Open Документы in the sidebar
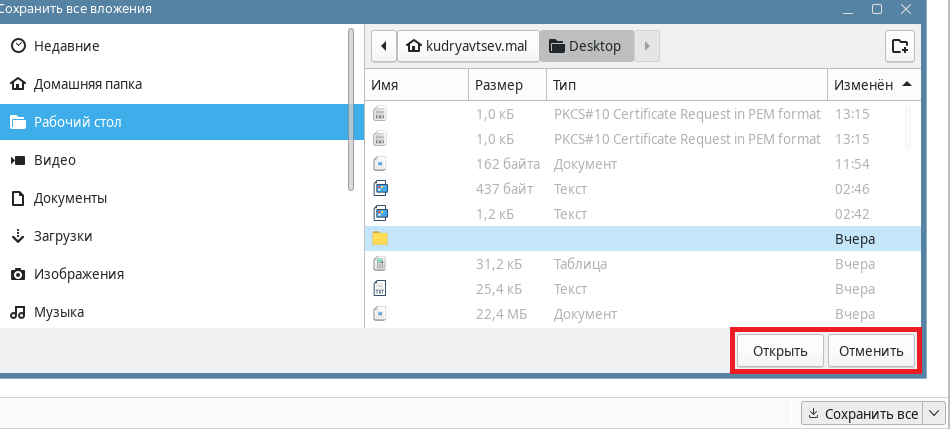 tap(70, 198)
